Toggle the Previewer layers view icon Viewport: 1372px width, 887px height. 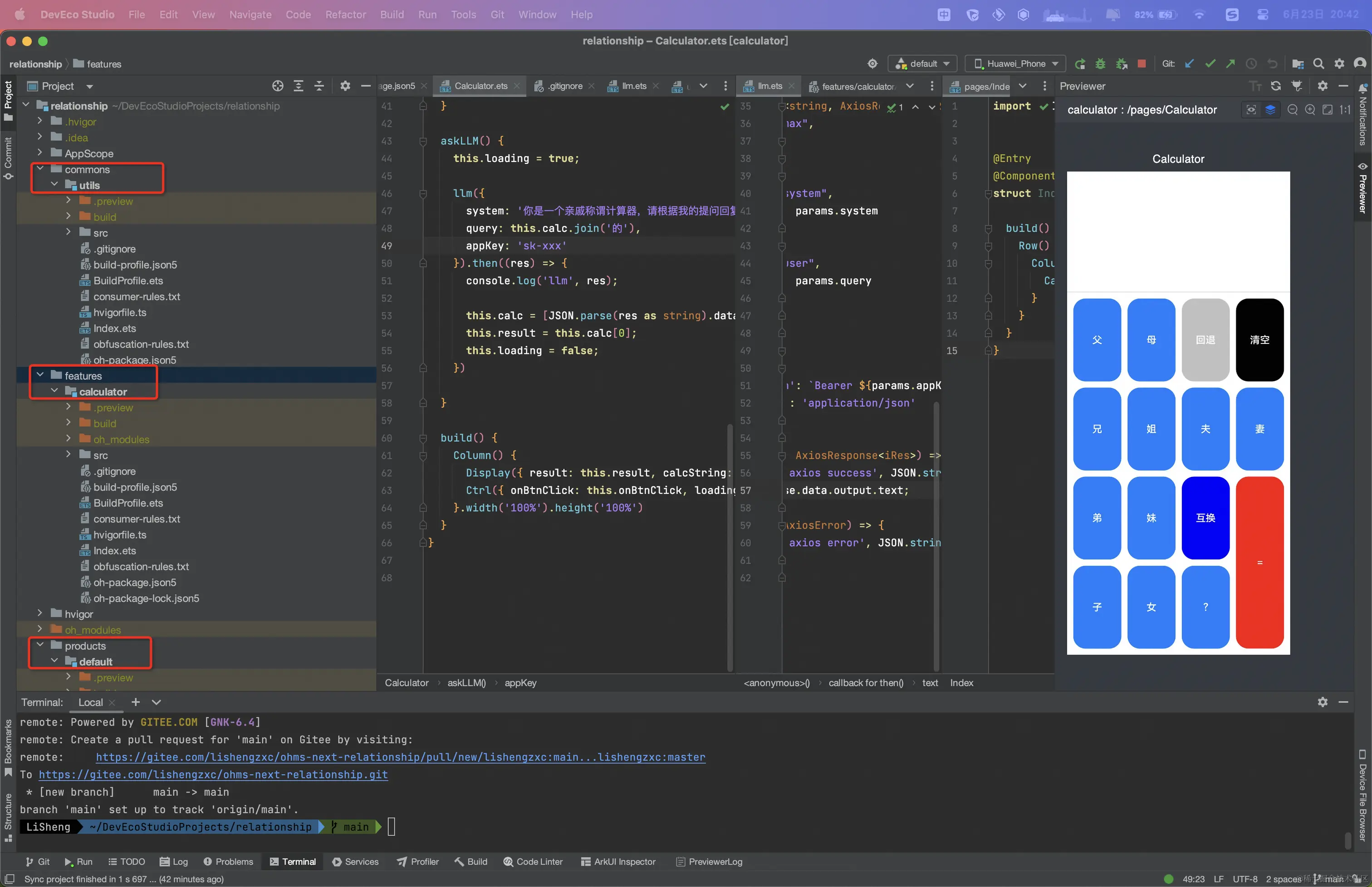pyautogui.click(x=1270, y=109)
